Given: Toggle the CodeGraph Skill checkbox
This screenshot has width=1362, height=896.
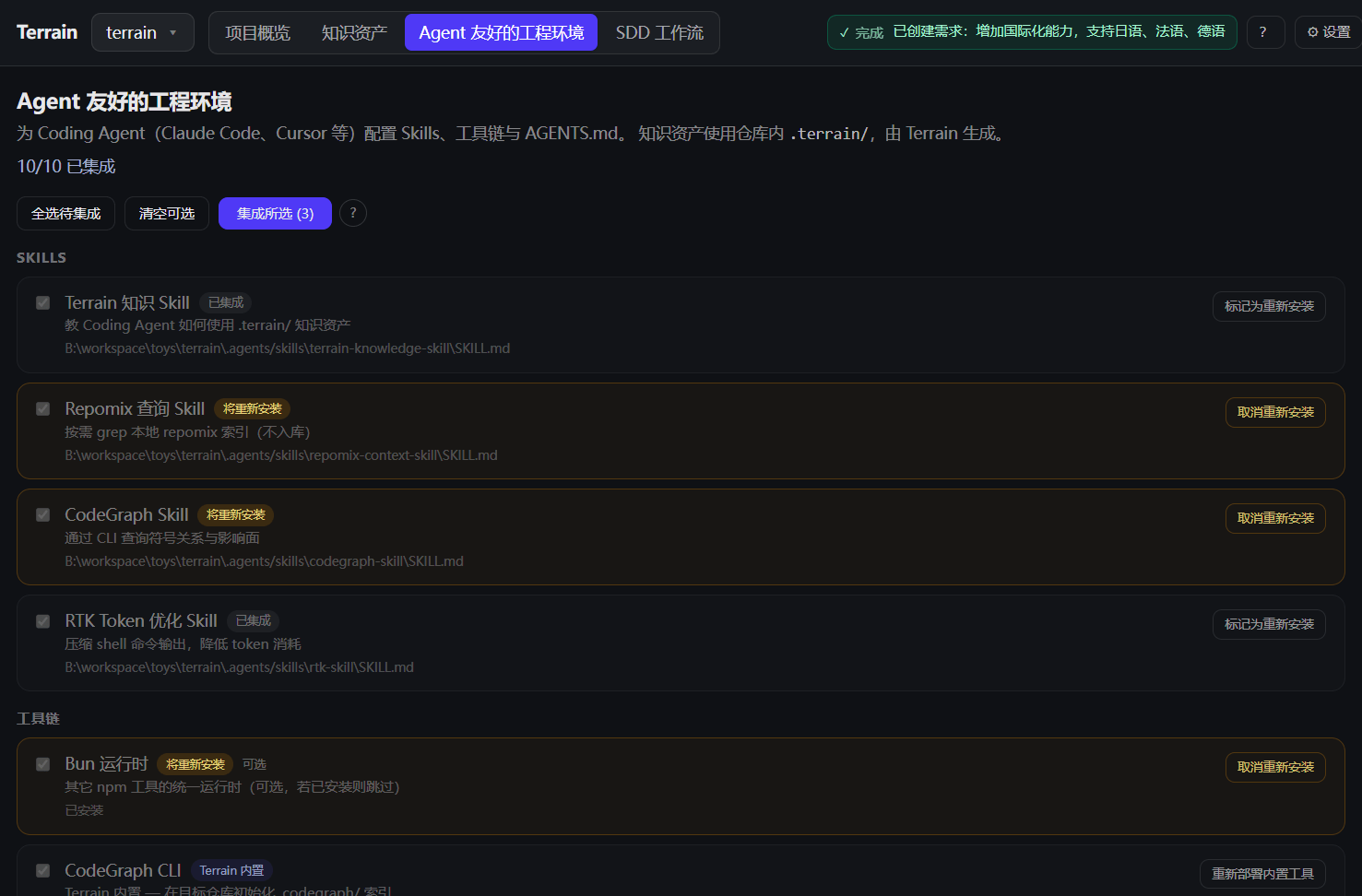Looking at the screenshot, I should coord(42,514).
